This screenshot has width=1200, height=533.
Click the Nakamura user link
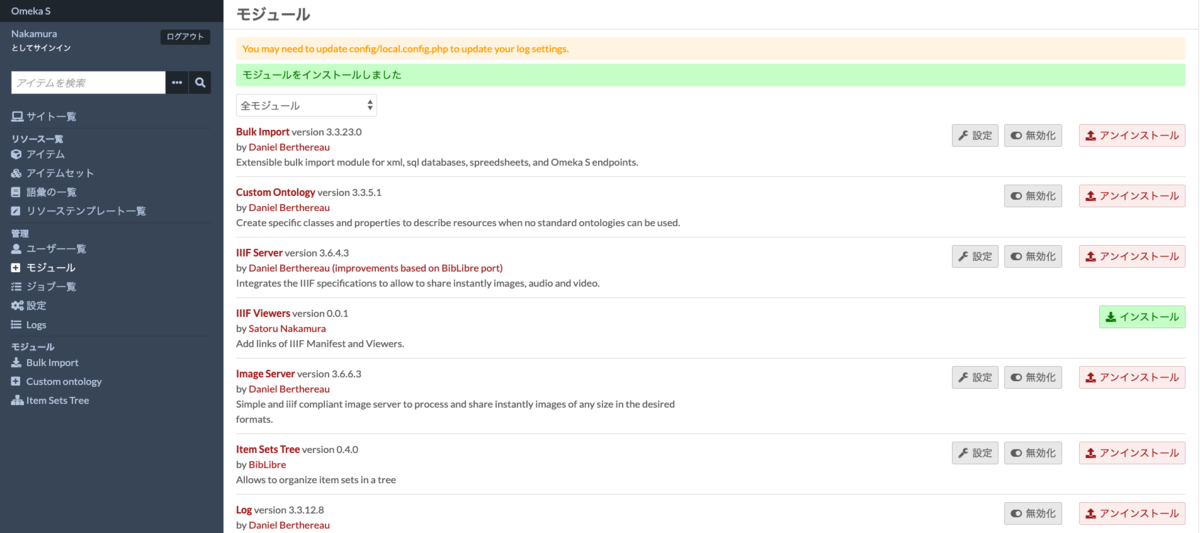[x=34, y=33]
